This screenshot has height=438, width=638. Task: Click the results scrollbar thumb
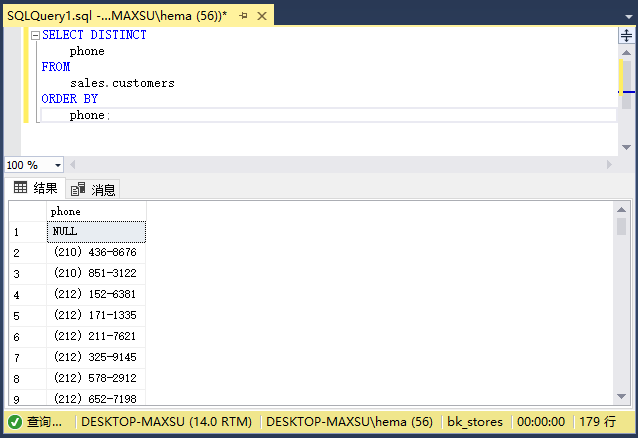[x=621, y=226]
